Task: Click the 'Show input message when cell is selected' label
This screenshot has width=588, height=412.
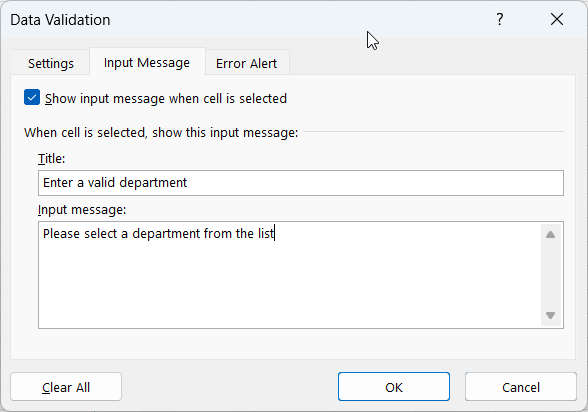Action: click(x=166, y=99)
